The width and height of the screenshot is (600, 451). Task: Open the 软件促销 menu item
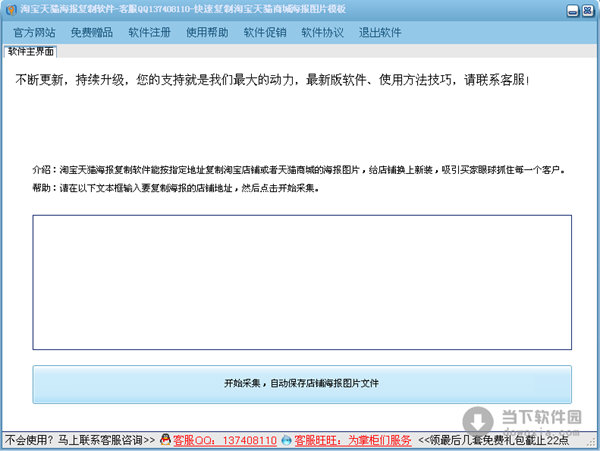pos(265,33)
